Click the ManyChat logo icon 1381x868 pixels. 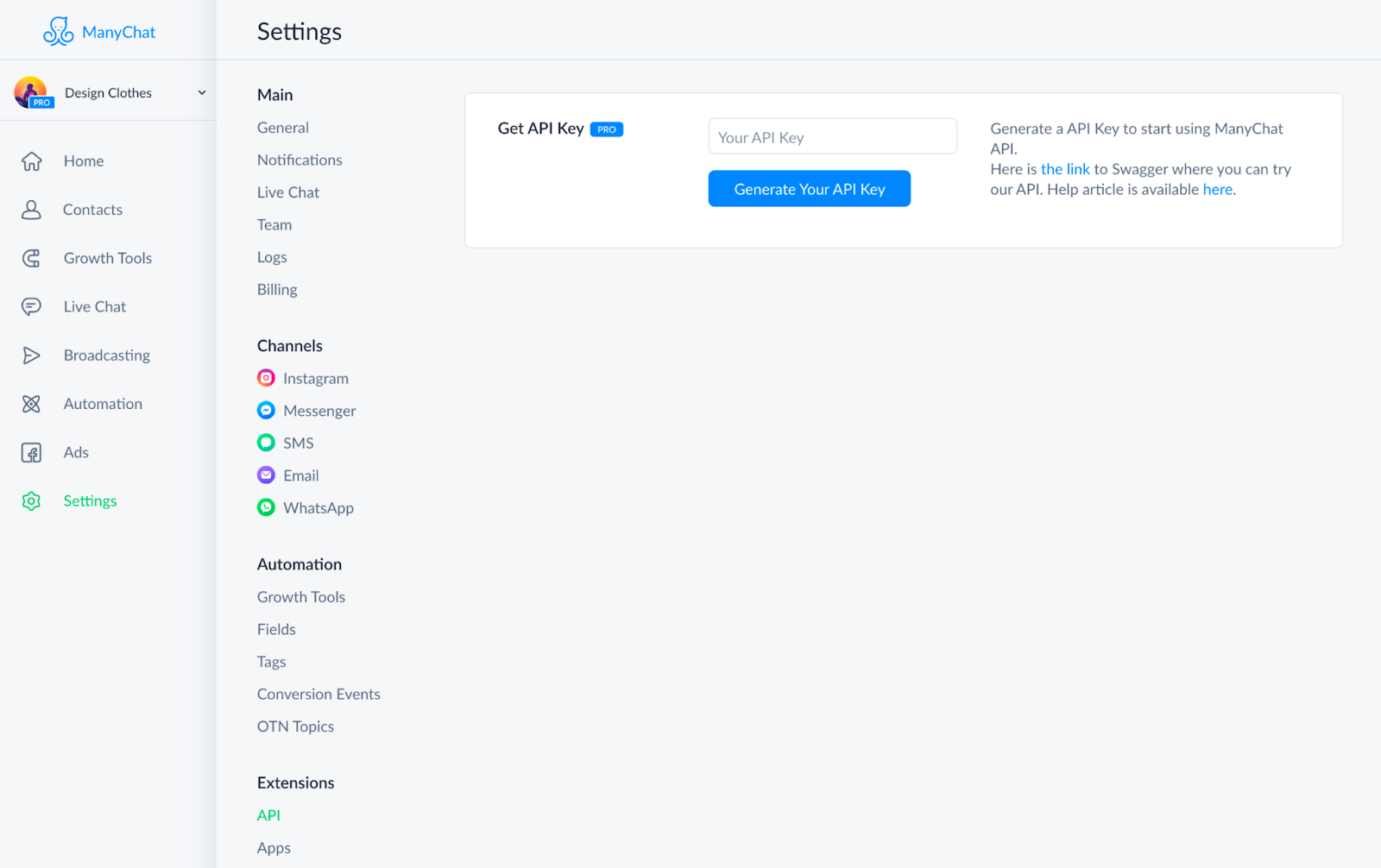point(58,32)
